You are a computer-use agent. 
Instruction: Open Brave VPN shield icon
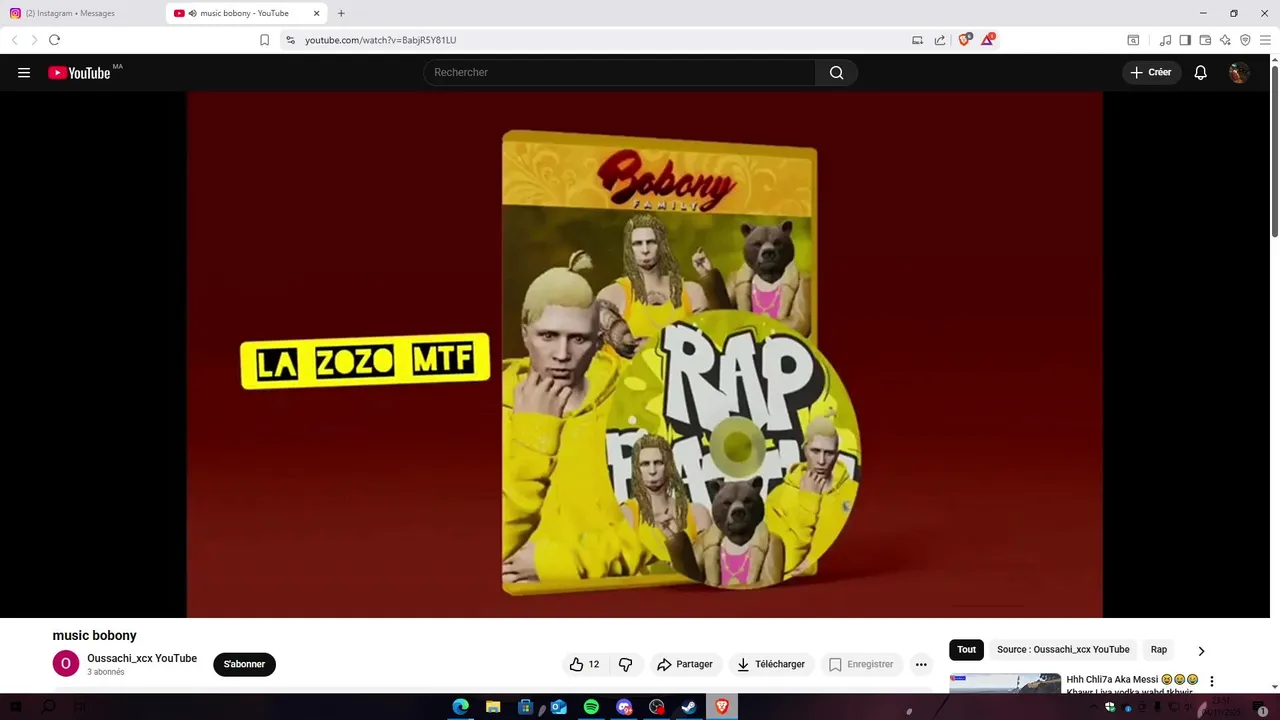1245,40
